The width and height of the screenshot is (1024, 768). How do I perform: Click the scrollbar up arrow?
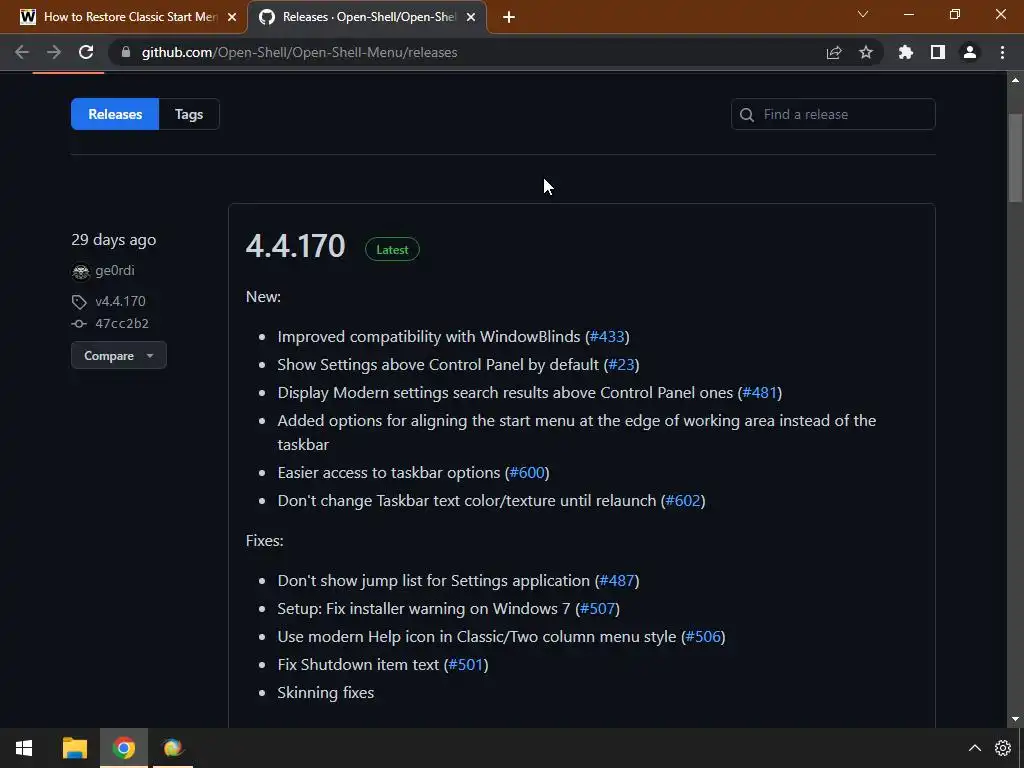tap(1015, 80)
